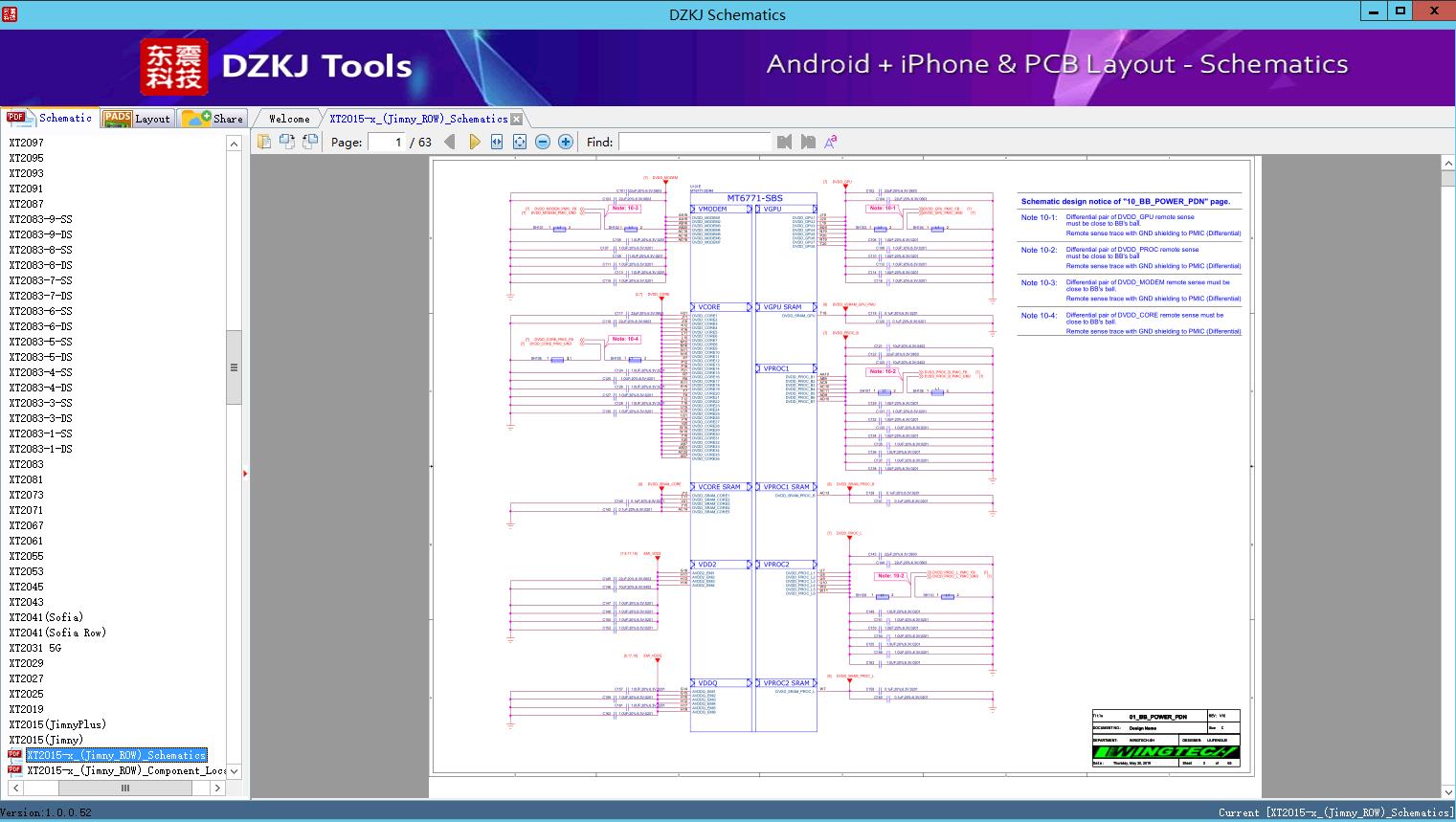1456x822 pixels.
Task: Go to the previous page arrow
Action: 450,142
